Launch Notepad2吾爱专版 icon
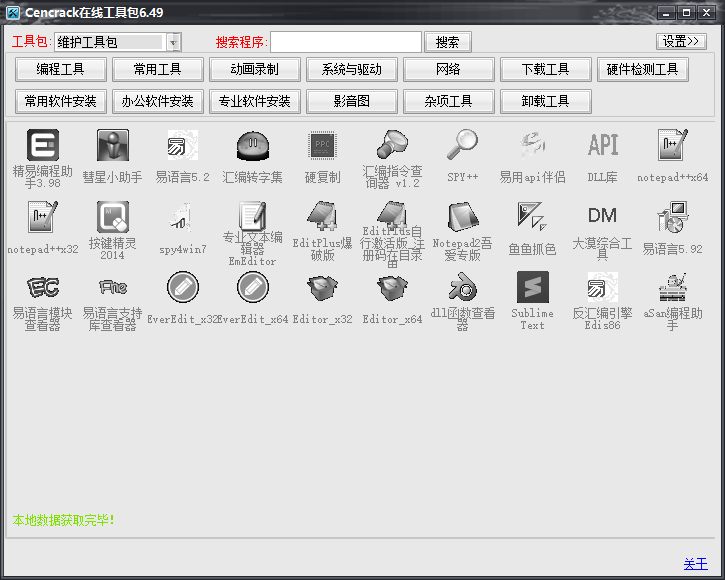725x580 pixels. coord(462,216)
